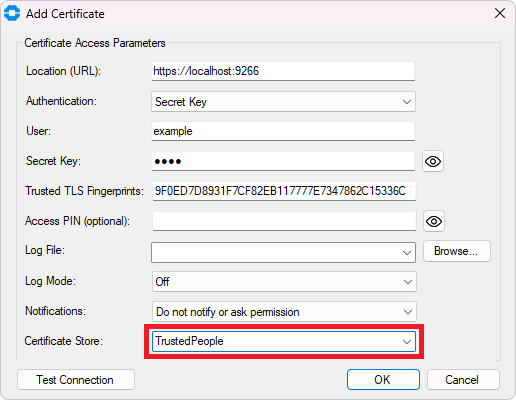Open the Log Mode dropdown

point(284,282)
